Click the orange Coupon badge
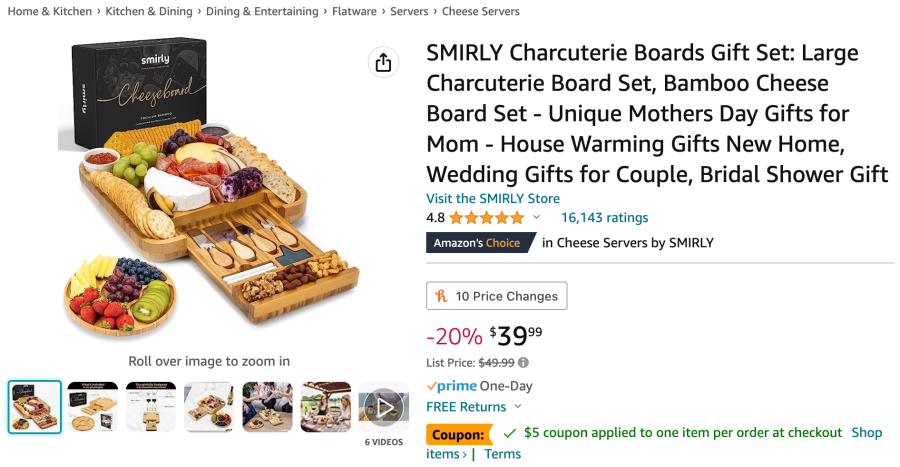 pyautogui.click(x=459, y=434)
